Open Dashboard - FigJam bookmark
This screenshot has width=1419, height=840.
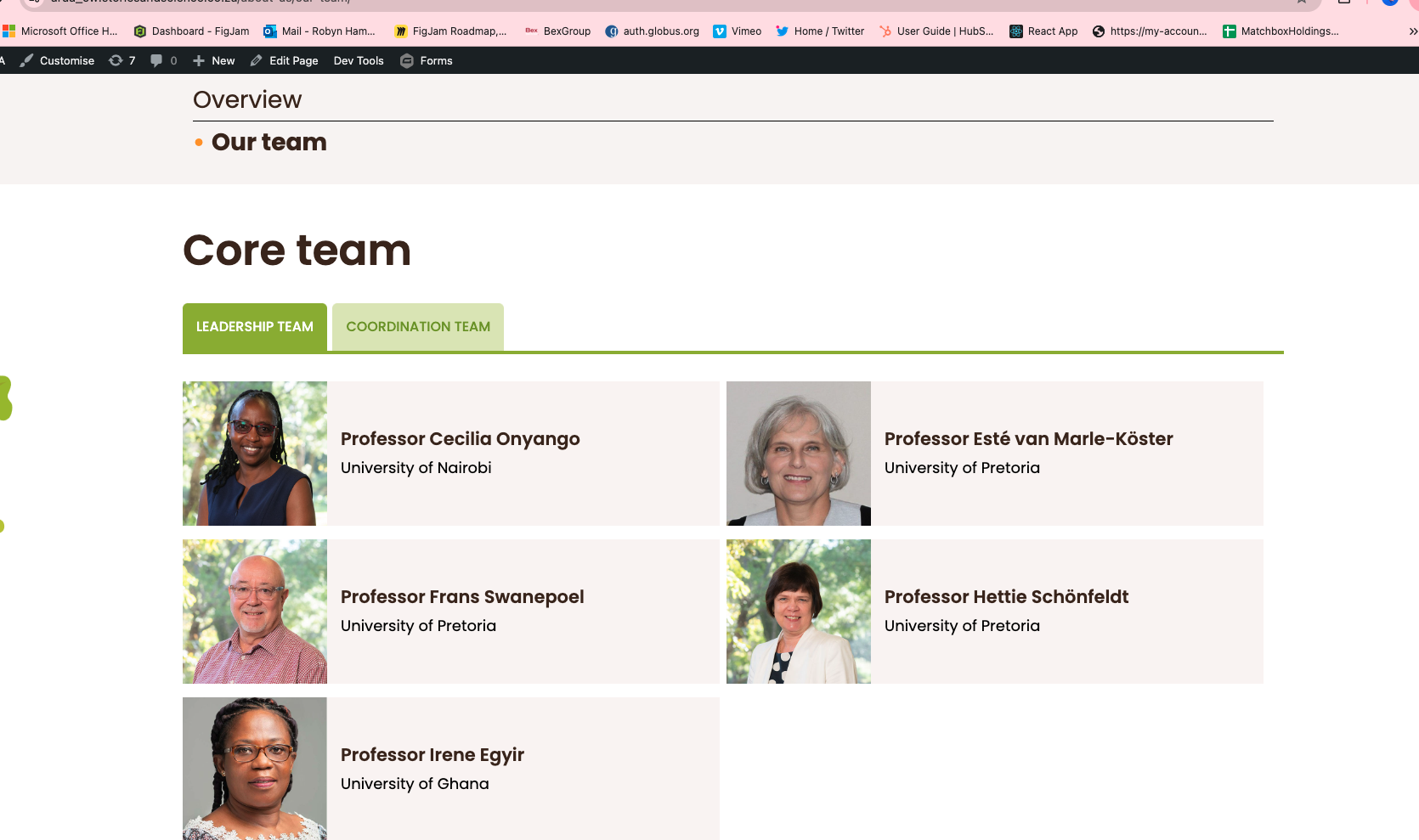(x=191, y=31)
